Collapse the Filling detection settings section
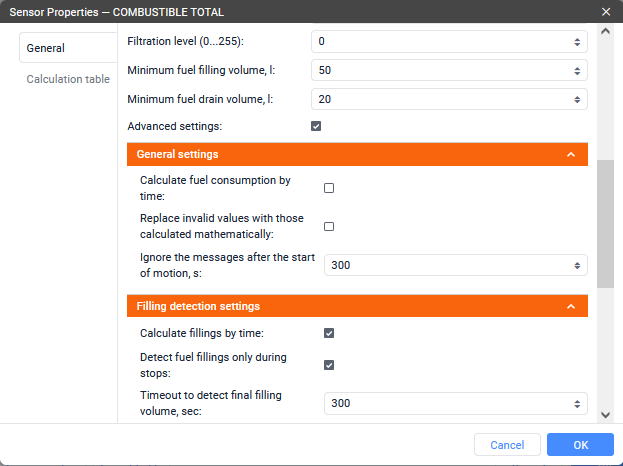623x466 pixels. click(570, 306)
